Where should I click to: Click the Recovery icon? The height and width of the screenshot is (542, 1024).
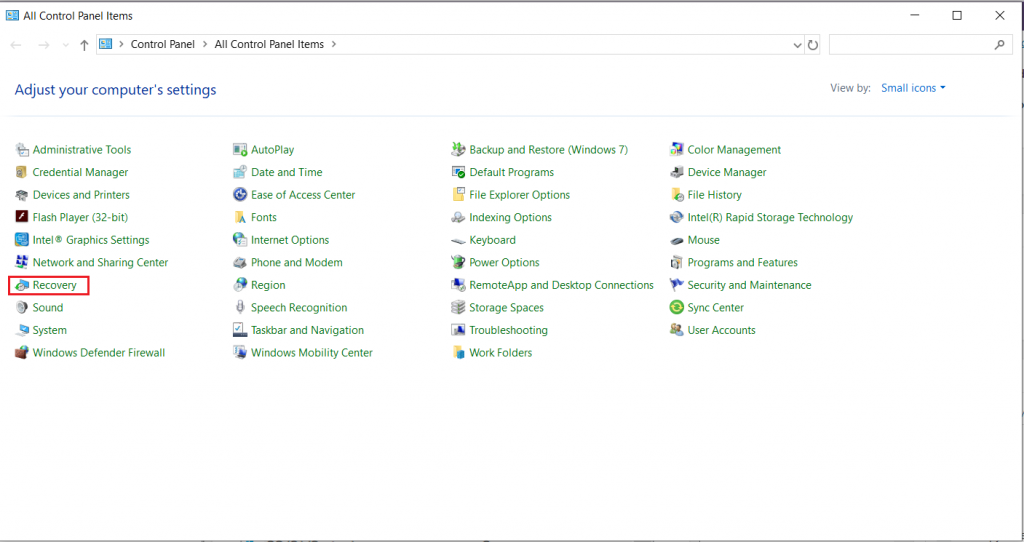(22, 285)
